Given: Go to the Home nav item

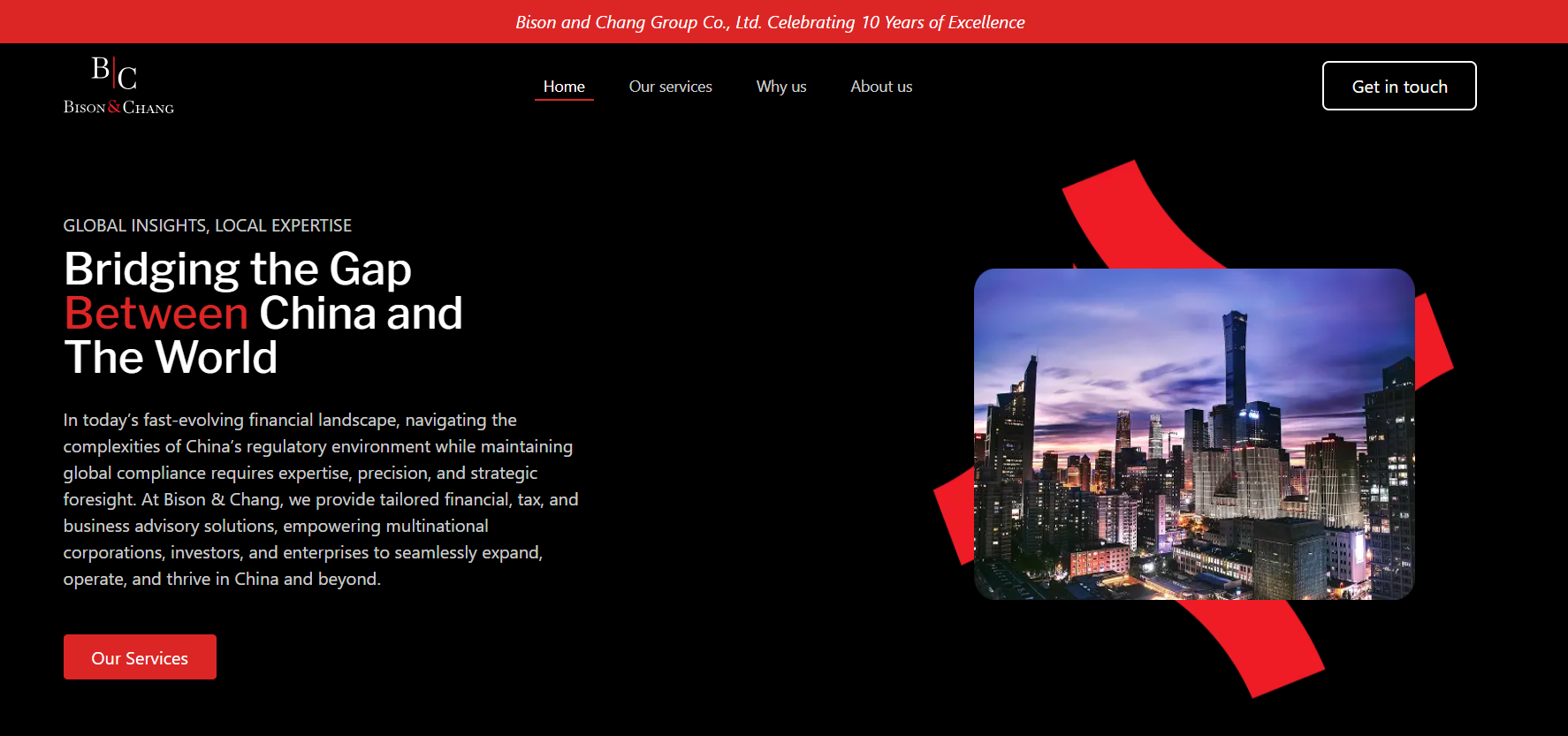Looking at the screenshot, I should [x=564, y=87].
